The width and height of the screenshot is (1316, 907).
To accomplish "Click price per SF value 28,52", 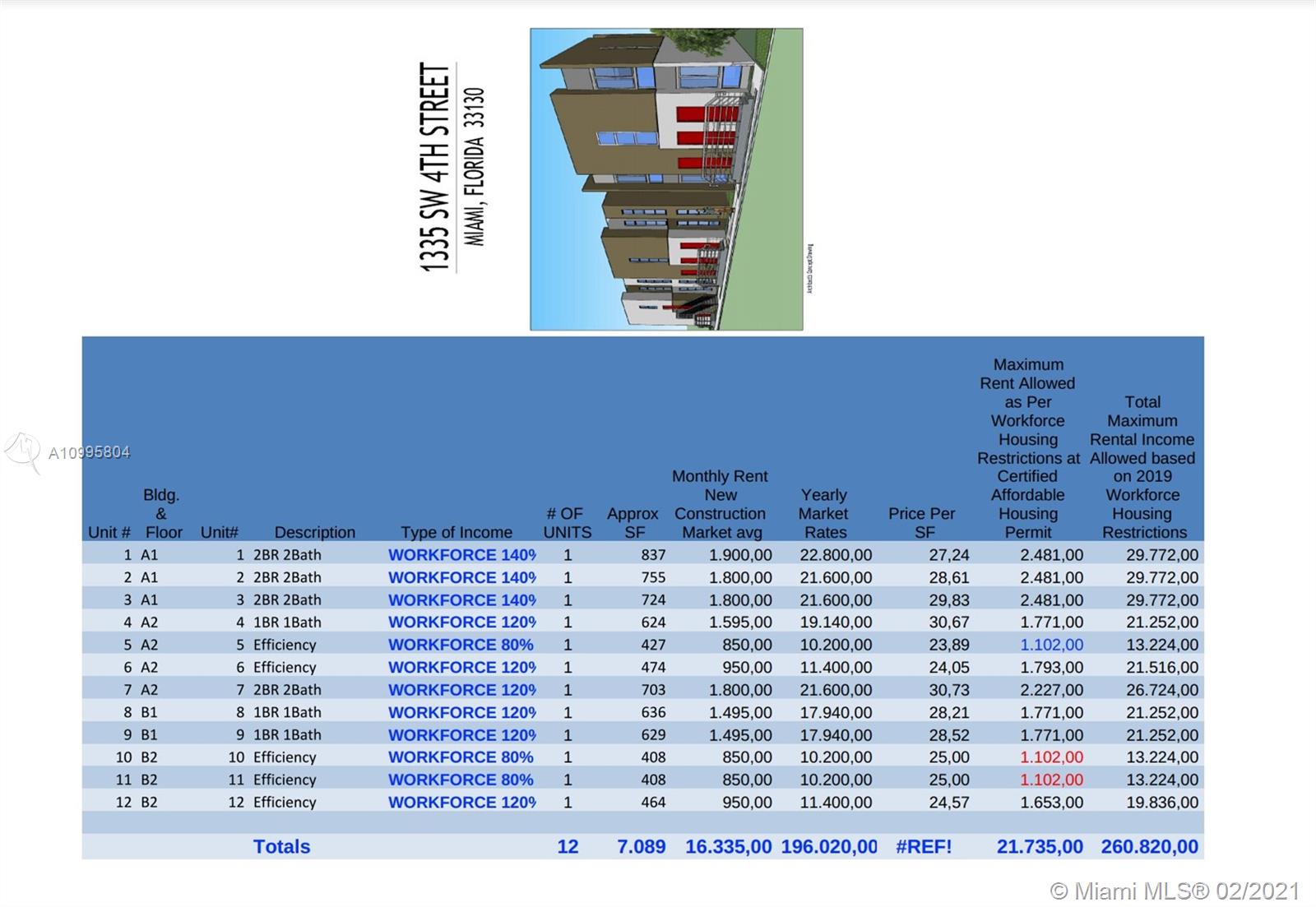I will [949, 735].
